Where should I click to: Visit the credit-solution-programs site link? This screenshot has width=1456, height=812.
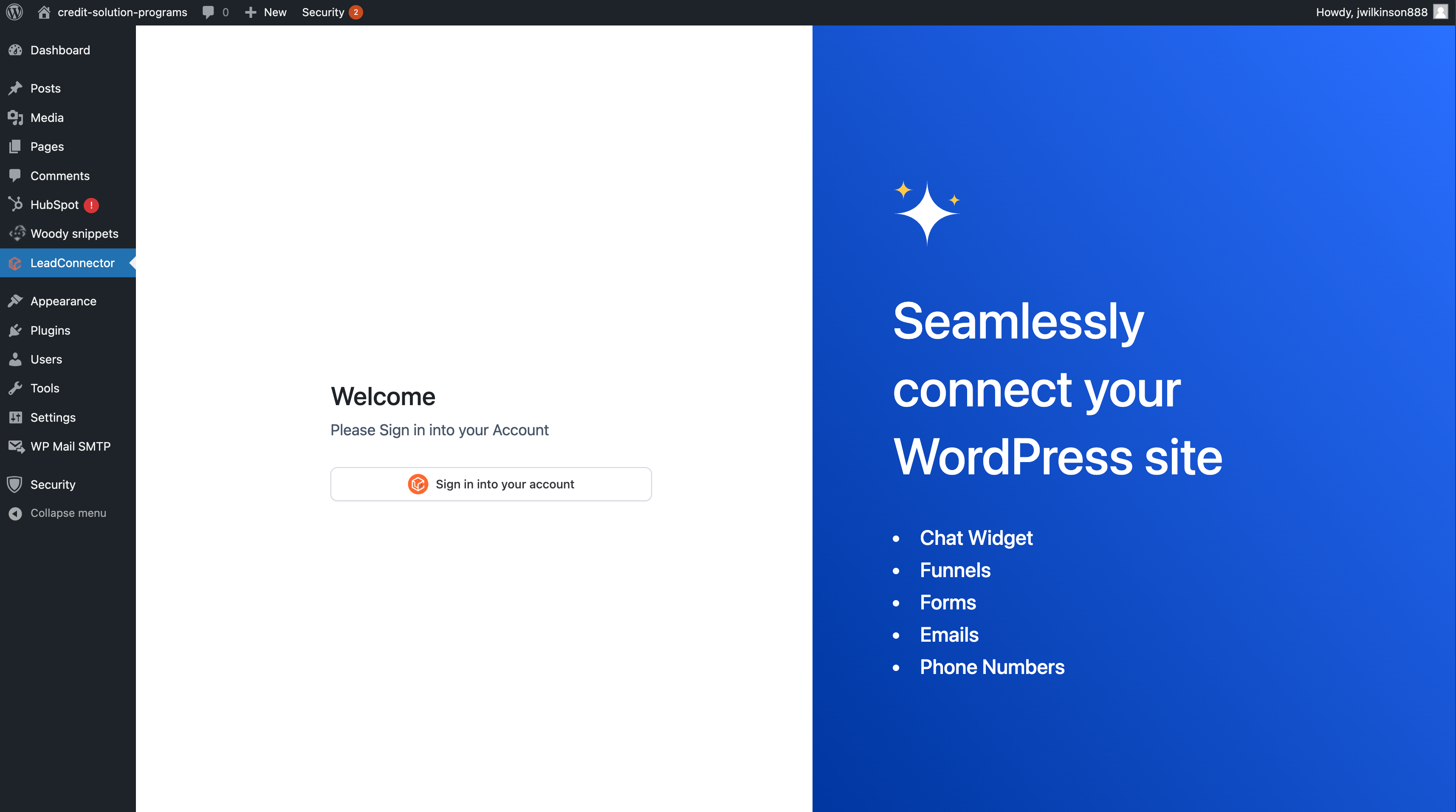pos(122,12)
